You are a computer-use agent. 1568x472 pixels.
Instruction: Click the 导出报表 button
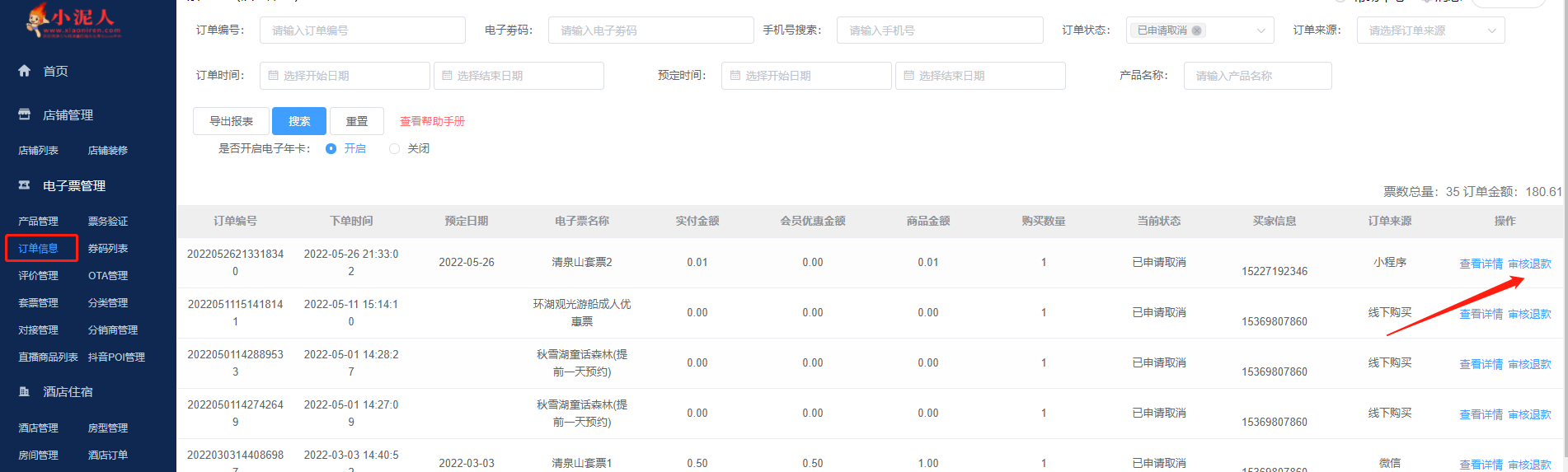[231, 121]
